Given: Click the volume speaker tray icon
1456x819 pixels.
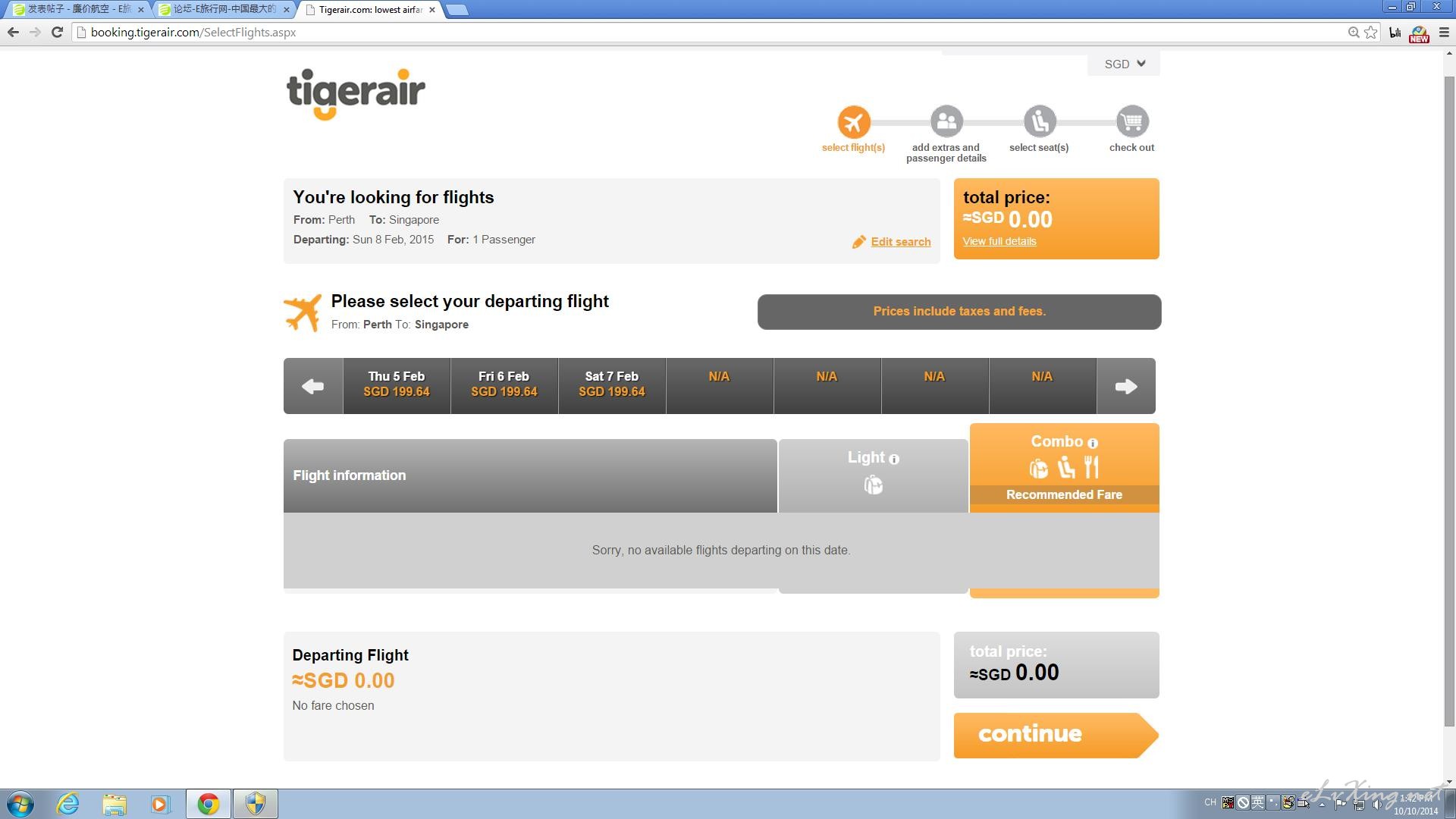Looking at the screenshot, I should point(1376,804).
